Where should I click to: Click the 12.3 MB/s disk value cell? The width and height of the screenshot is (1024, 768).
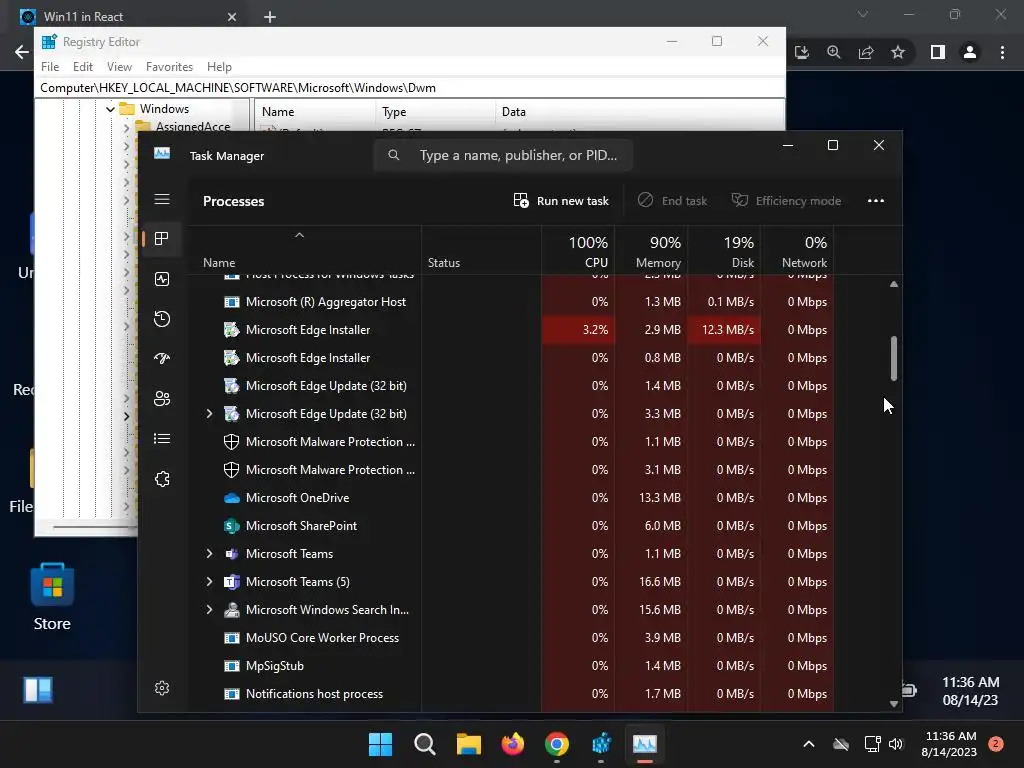[724, 330]
